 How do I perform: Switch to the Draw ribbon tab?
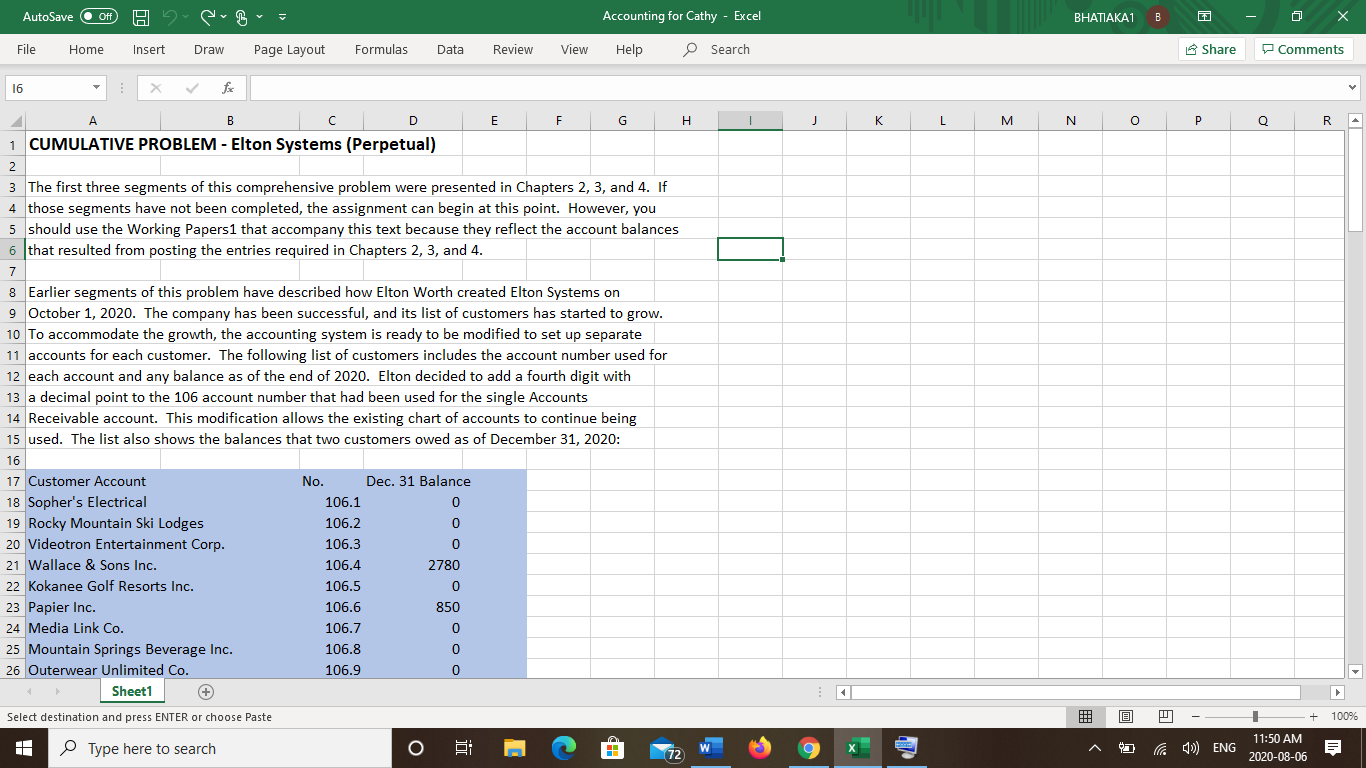coord(209,49)
